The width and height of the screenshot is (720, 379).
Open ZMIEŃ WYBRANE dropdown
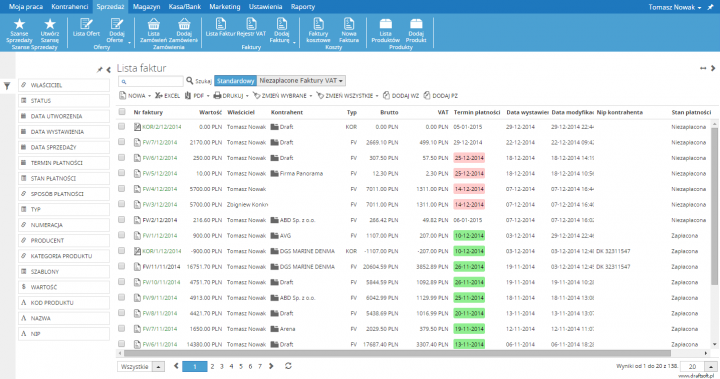tap(282, 96)
